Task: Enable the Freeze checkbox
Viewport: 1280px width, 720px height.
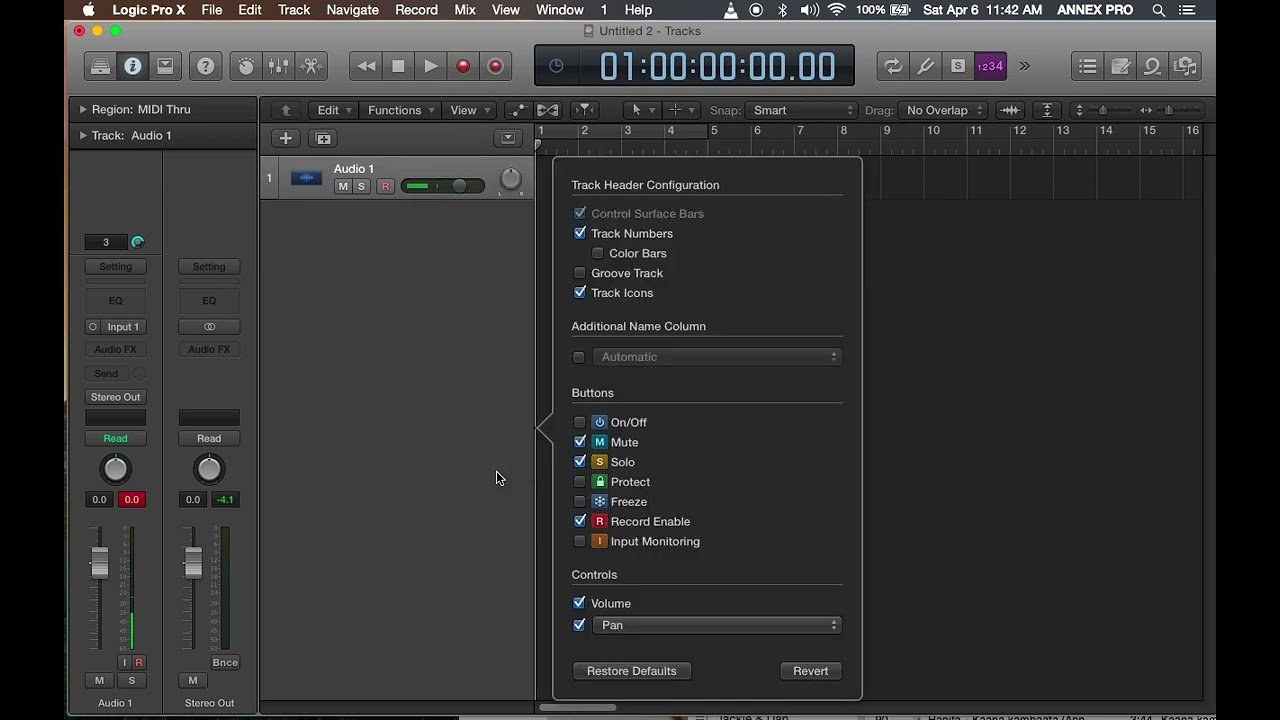Action: [x=580, y=501]
